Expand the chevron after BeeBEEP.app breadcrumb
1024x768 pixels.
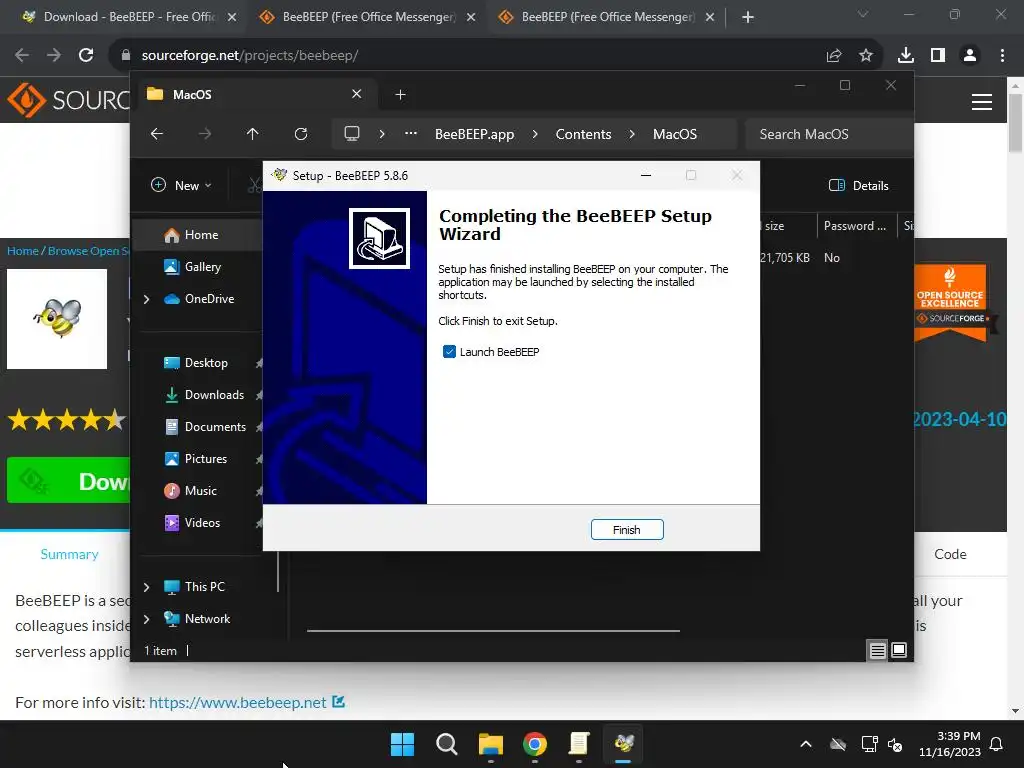click(536, 134)
